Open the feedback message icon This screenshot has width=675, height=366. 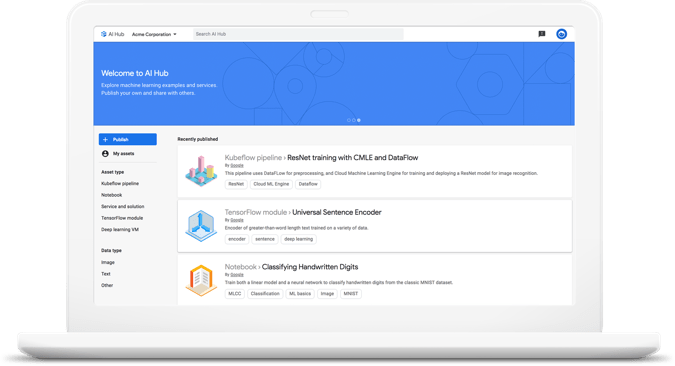(542, 34)
